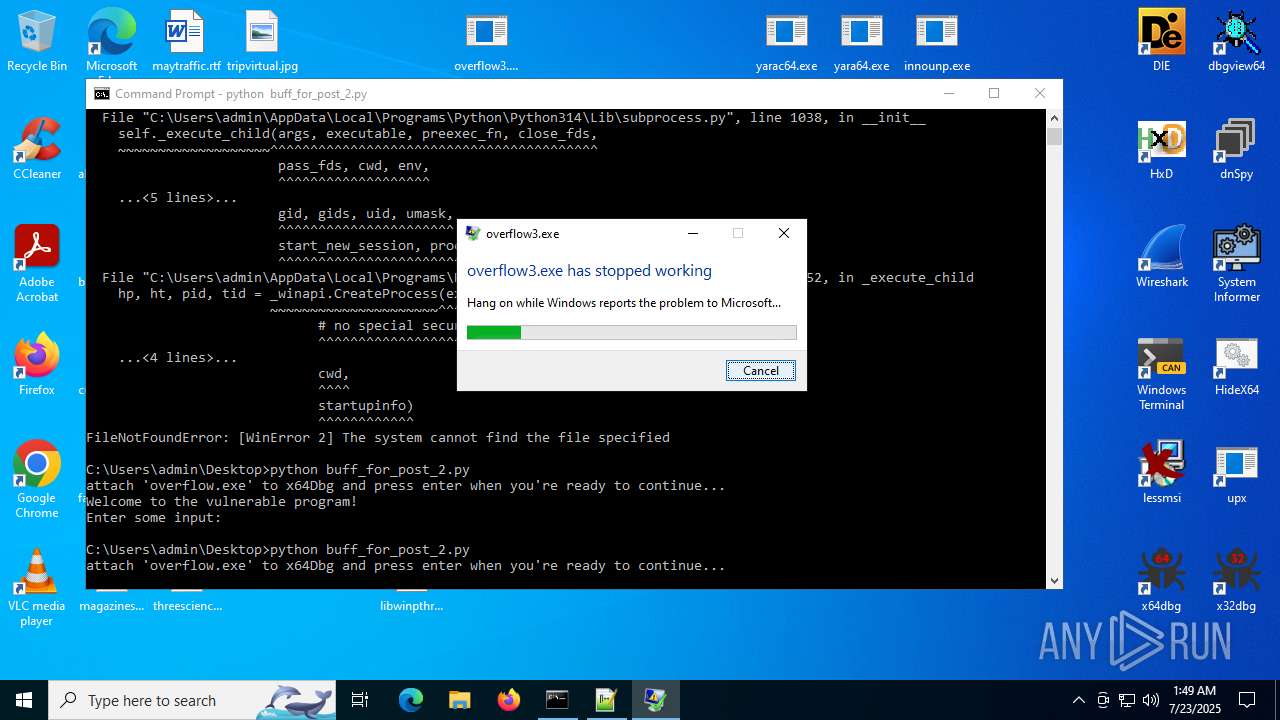
Task: Open the Microsoft Edge desktop shortcut
Action: tap(111, 41)
